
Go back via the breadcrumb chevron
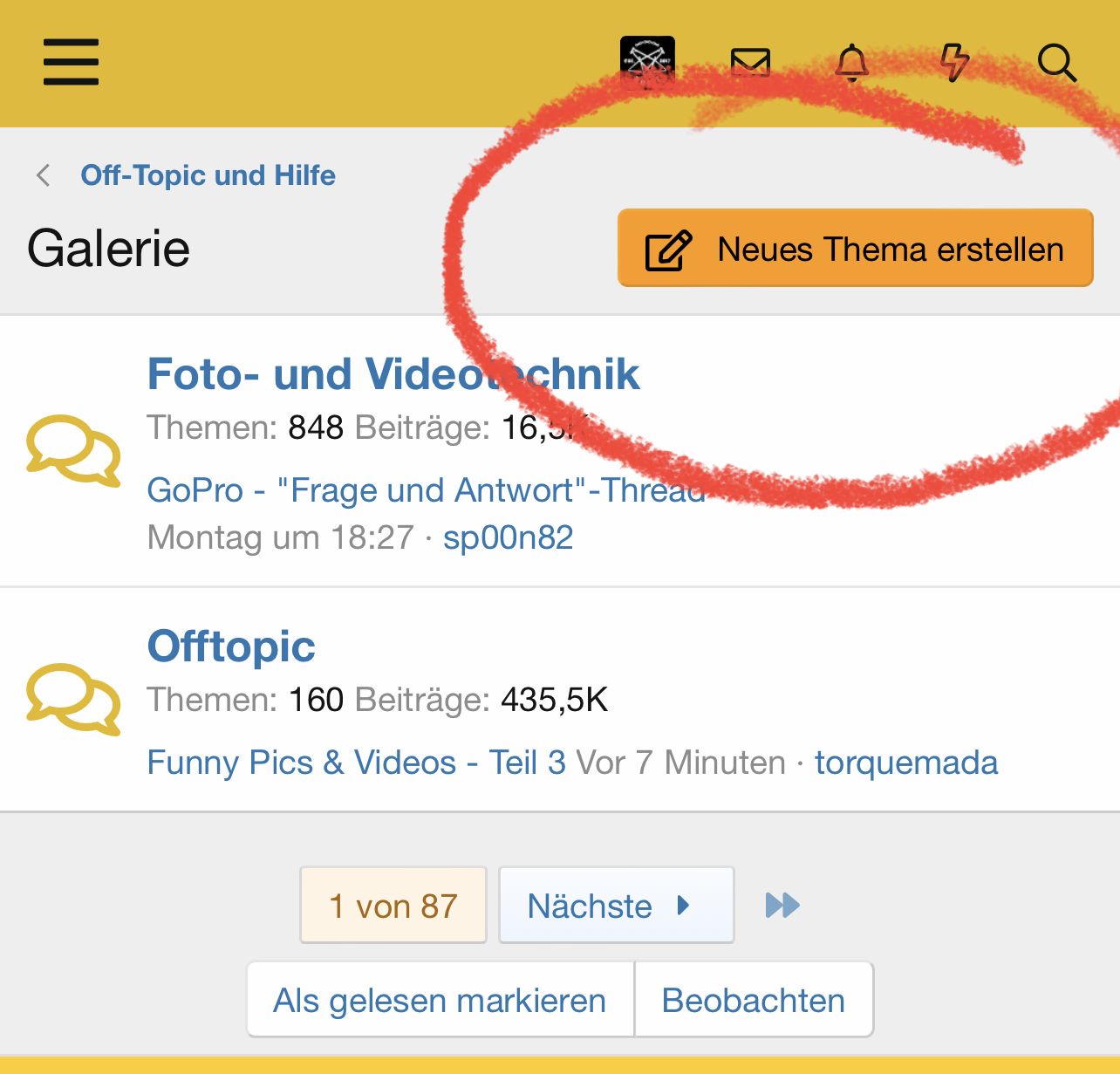point(44,175)
